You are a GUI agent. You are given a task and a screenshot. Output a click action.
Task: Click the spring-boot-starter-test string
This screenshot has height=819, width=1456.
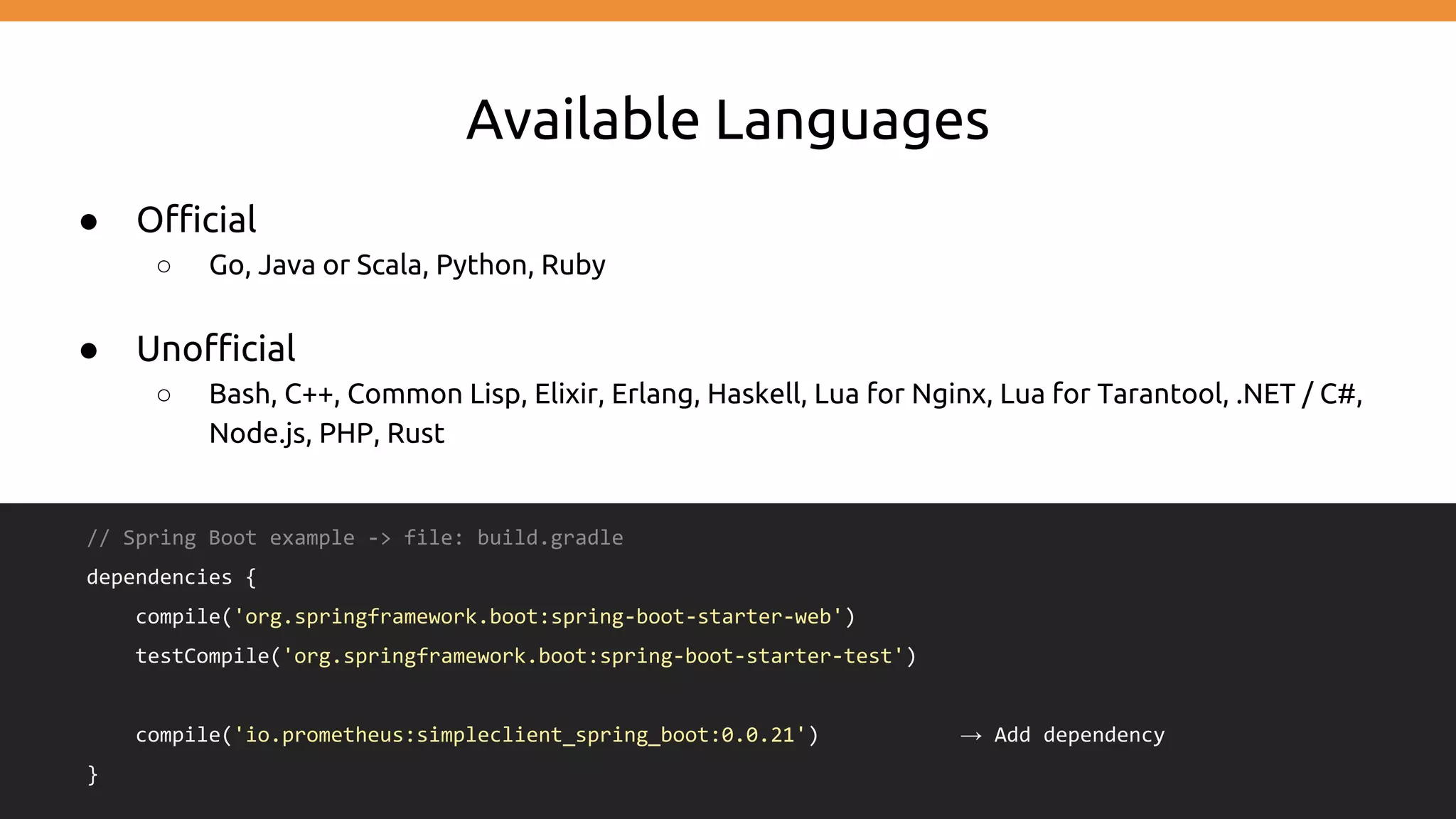coord(593,656)
